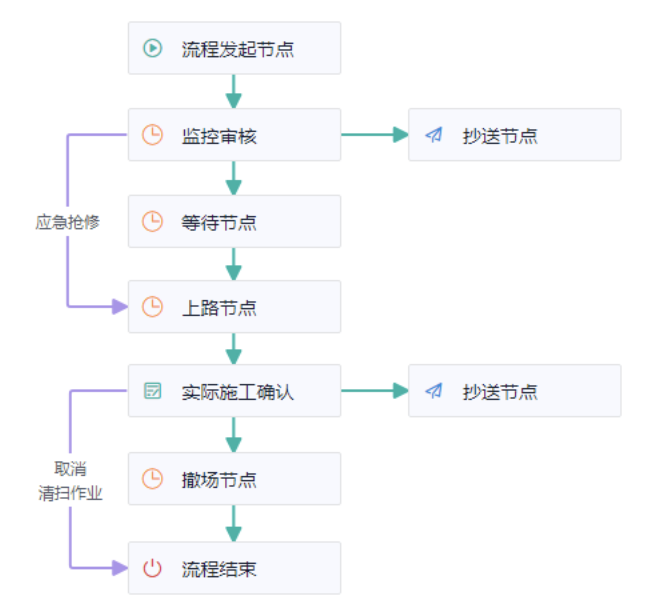Open the 实际施工确认 node text
Viewport: 652px width, 600px height.
tap(238, 391)
